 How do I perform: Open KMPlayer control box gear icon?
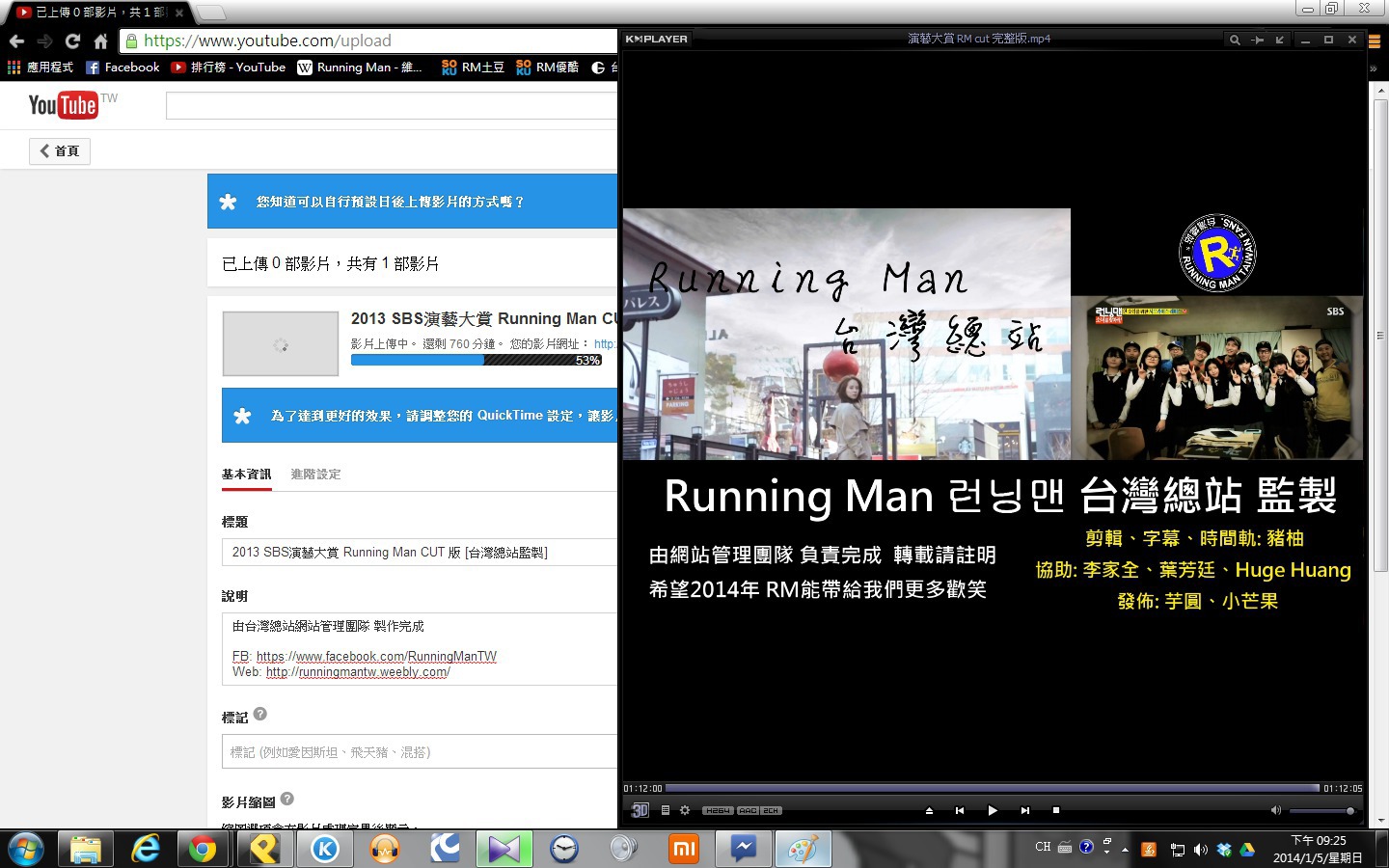pos(685,810)
